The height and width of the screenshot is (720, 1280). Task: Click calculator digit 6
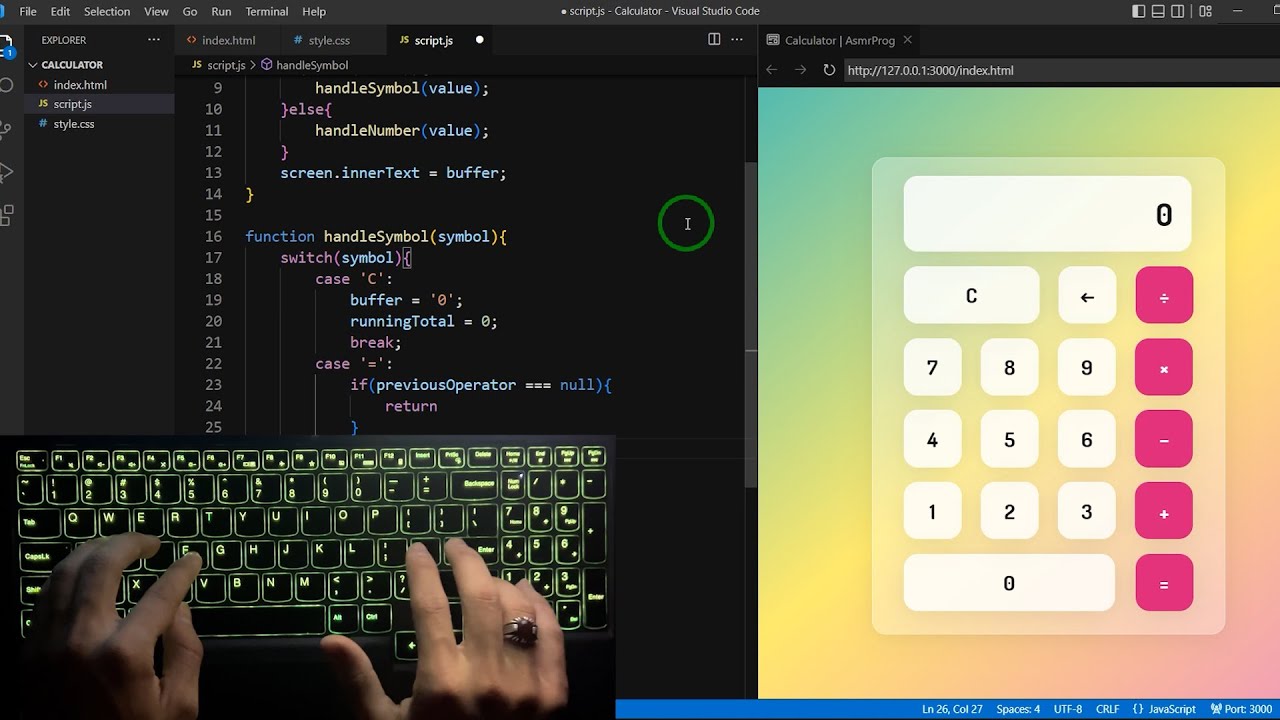[x=1087, y=440]
